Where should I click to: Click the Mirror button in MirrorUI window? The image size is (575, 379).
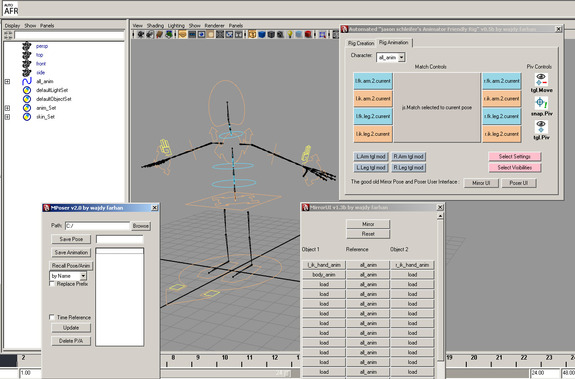coord(368,224)
